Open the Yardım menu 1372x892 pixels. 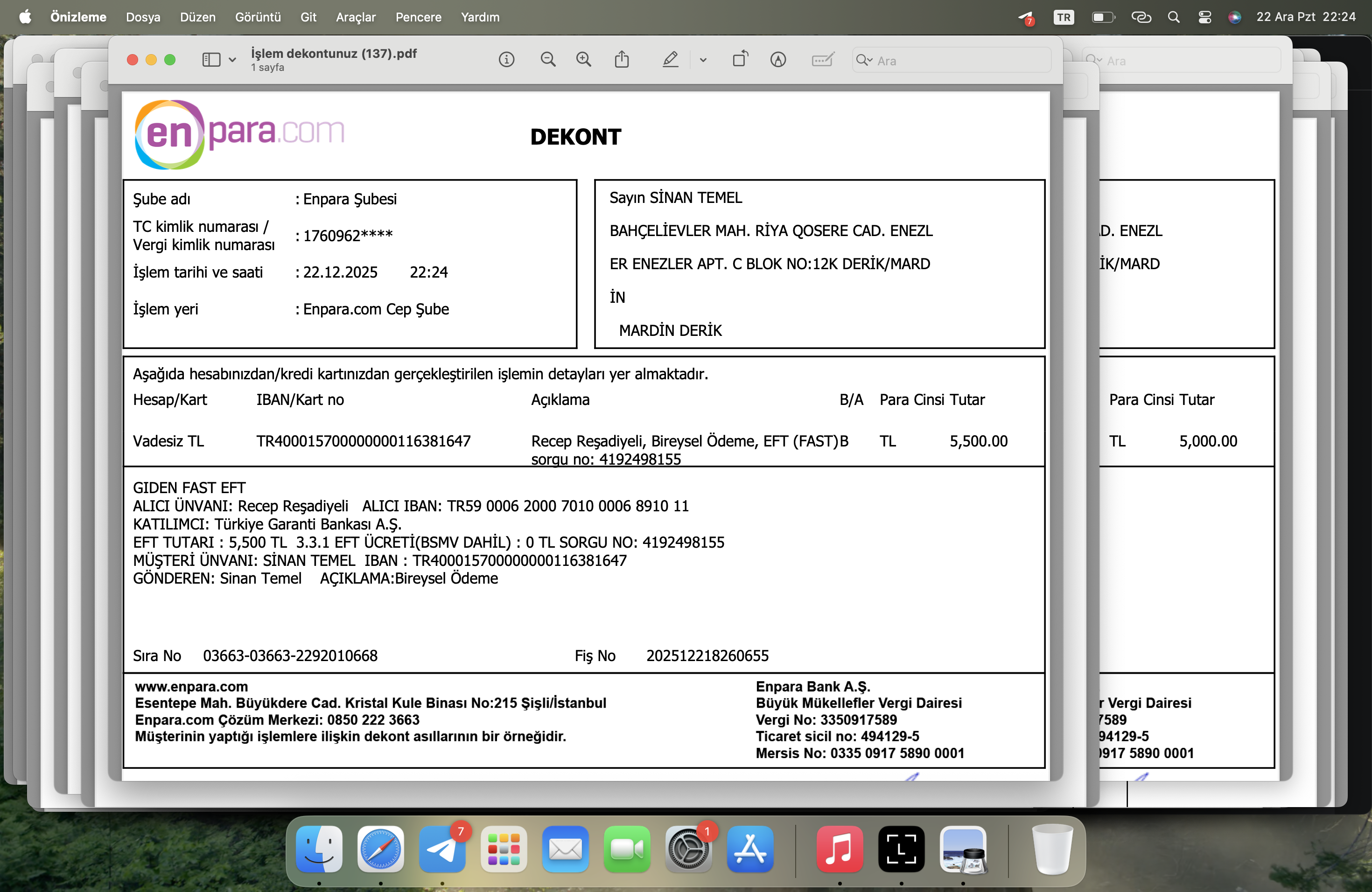480,17
